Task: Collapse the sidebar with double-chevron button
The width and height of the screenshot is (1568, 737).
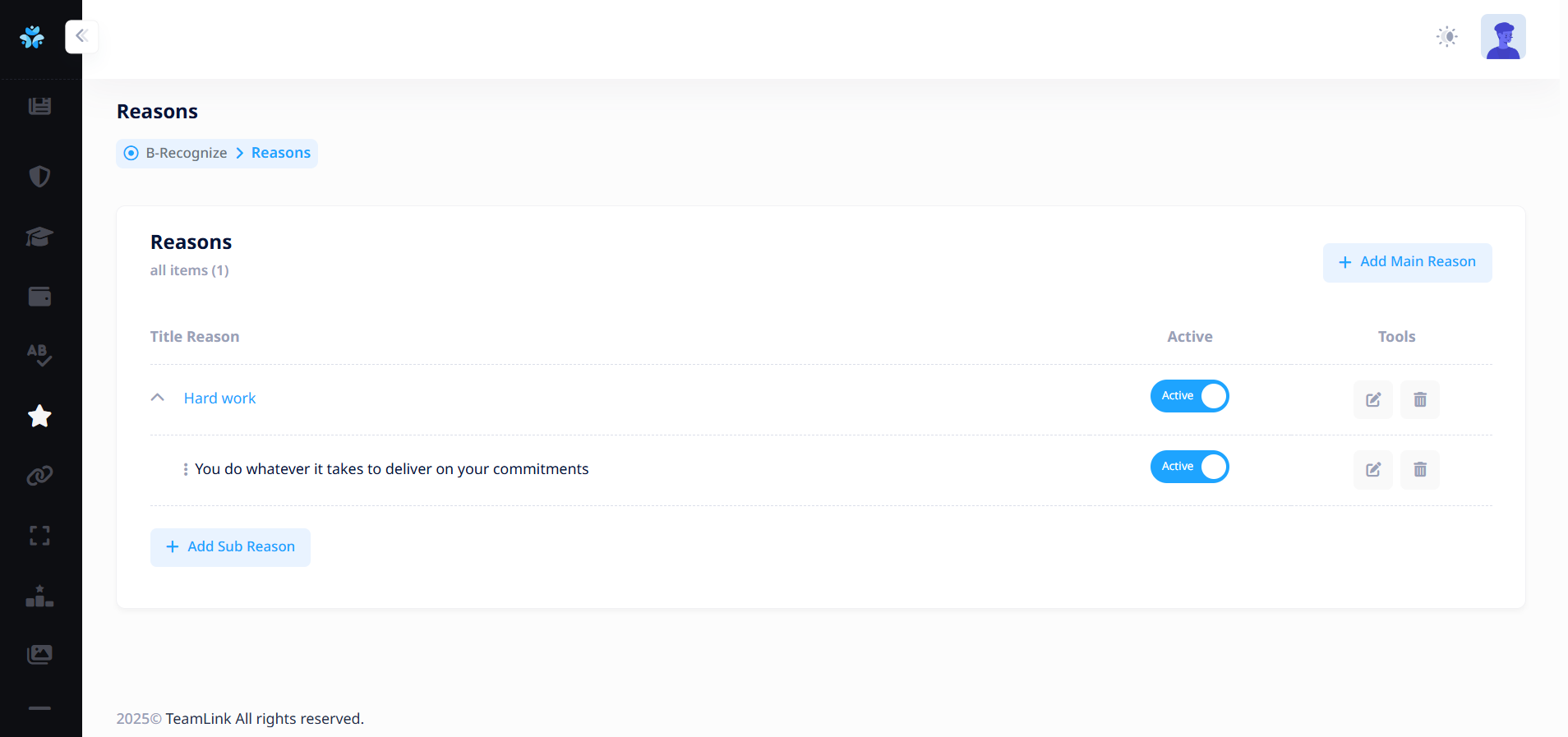Action: click(81, 36)
